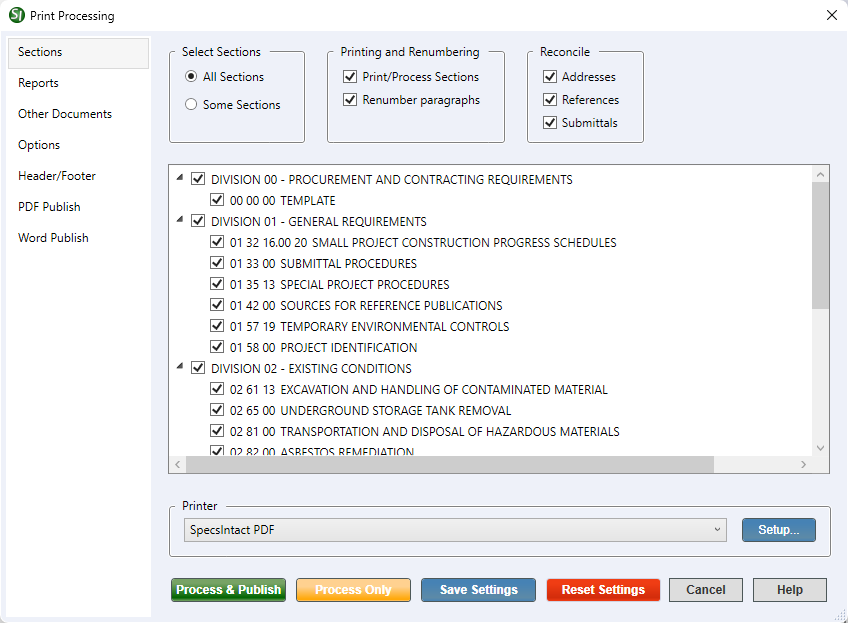Viewport: 848px width, 623px height.
Task: Uncheck 01 42 00 SOURCES FOR REFERENCE checkbox
Action: 217,305
